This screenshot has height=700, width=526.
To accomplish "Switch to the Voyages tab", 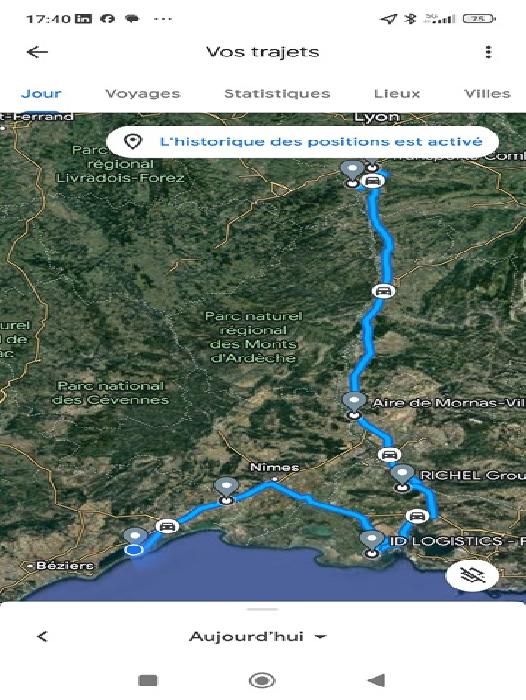I will point(142,94).
